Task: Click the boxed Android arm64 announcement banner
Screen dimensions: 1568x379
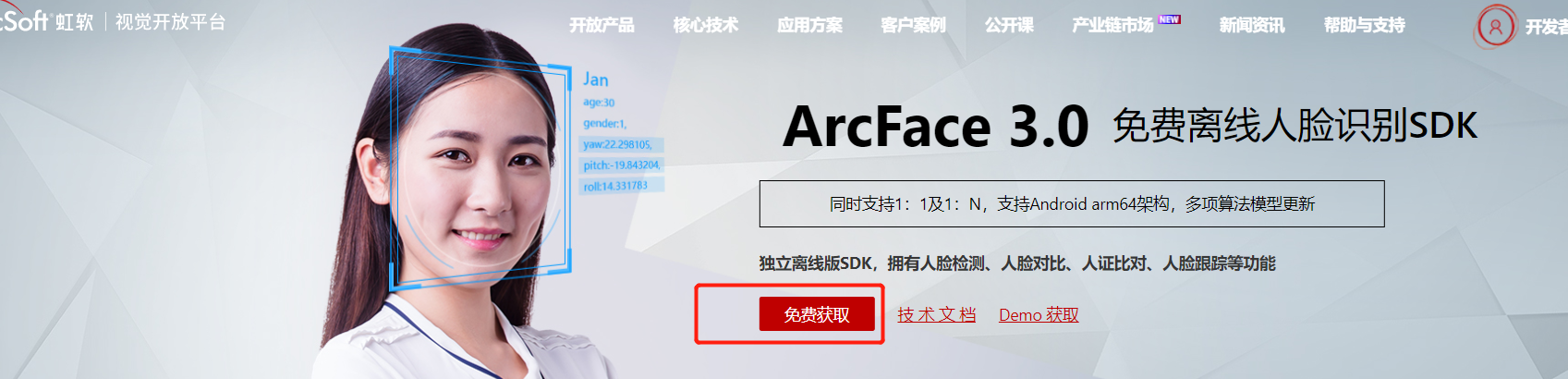Action: pos(1072,203)
